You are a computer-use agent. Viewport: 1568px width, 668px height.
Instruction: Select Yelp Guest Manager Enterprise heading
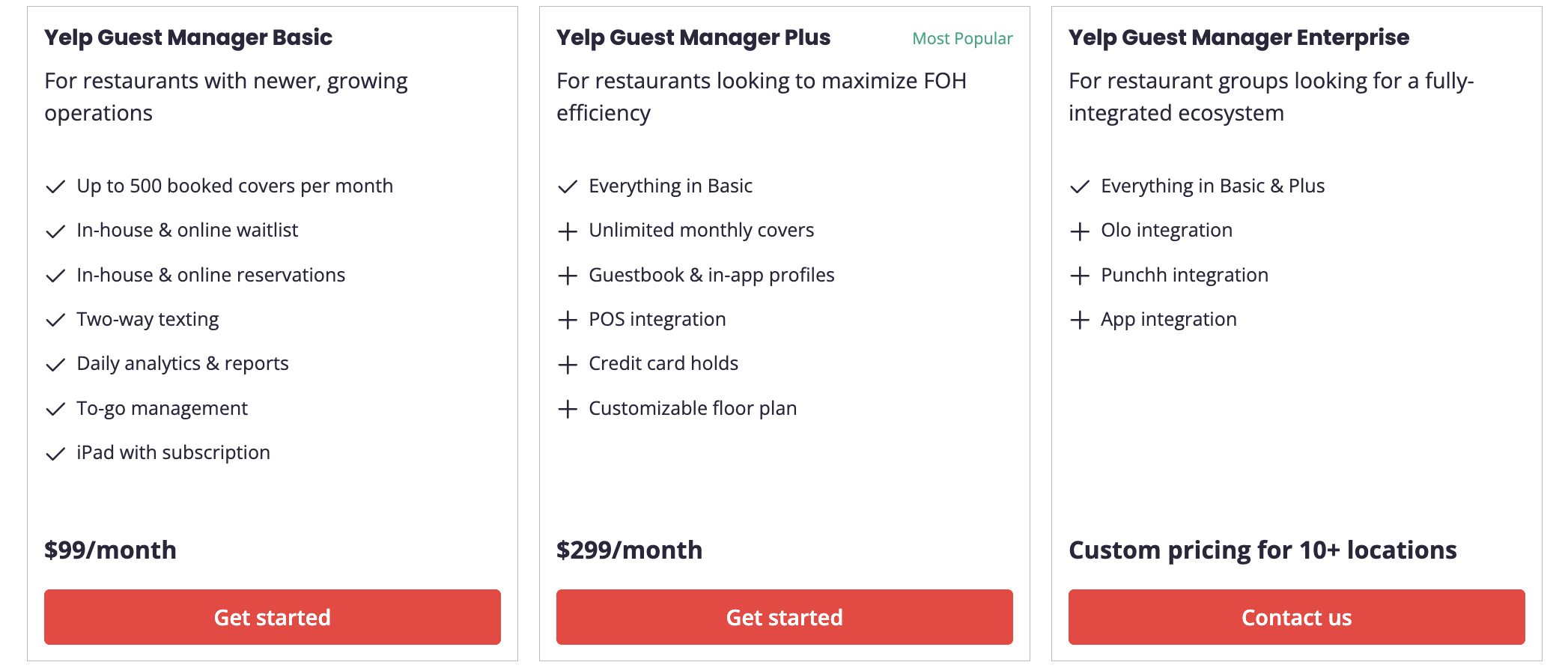[x=1239, y=37]
